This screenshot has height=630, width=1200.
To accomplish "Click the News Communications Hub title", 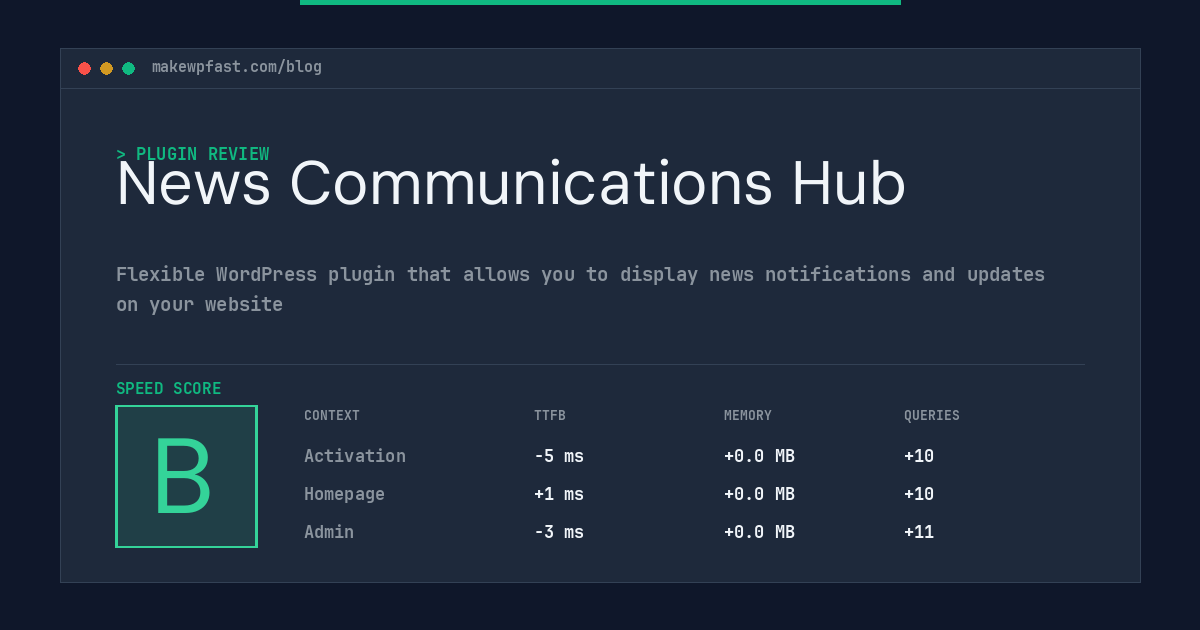I will [x=511, y=184].
